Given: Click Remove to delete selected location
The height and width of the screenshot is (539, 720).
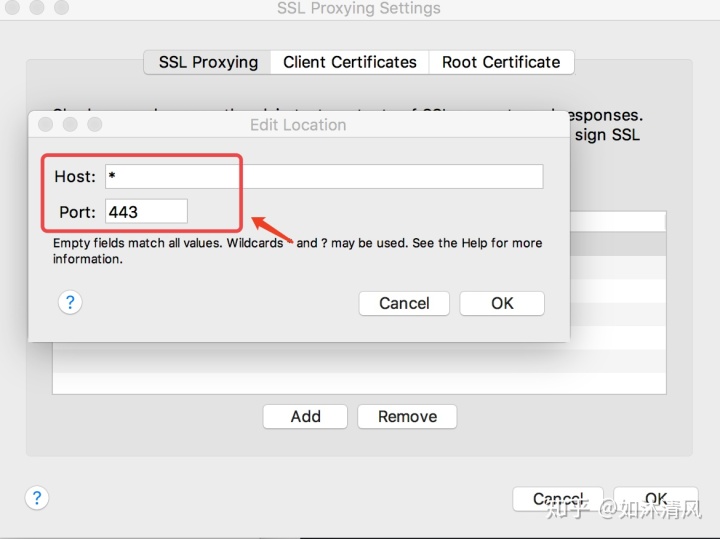Looking at the screenshot, I should pos(407,416).
